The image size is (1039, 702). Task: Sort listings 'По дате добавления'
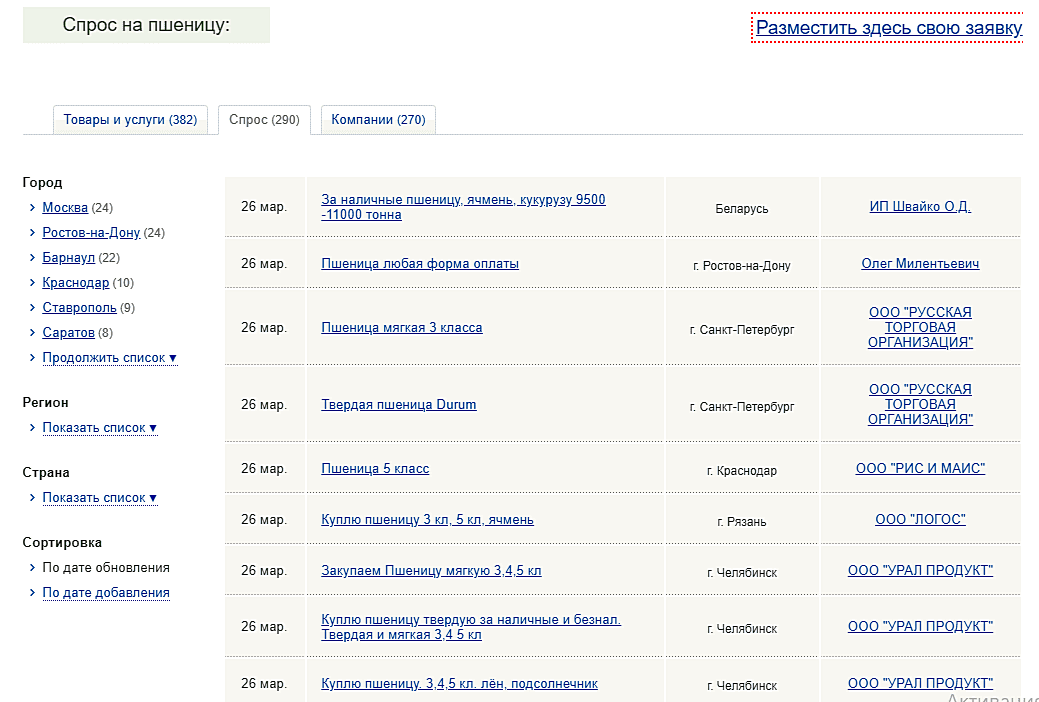[105, 593]
